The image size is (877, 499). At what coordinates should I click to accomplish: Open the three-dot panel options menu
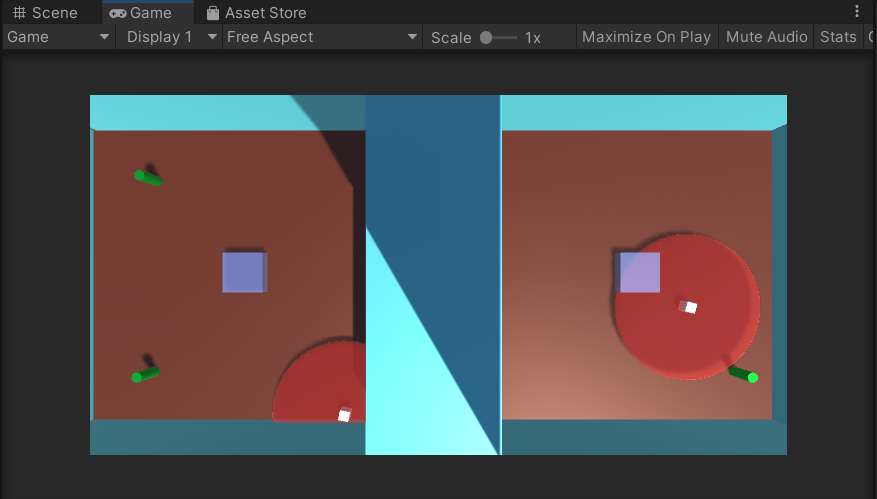(x=856, y=11)
